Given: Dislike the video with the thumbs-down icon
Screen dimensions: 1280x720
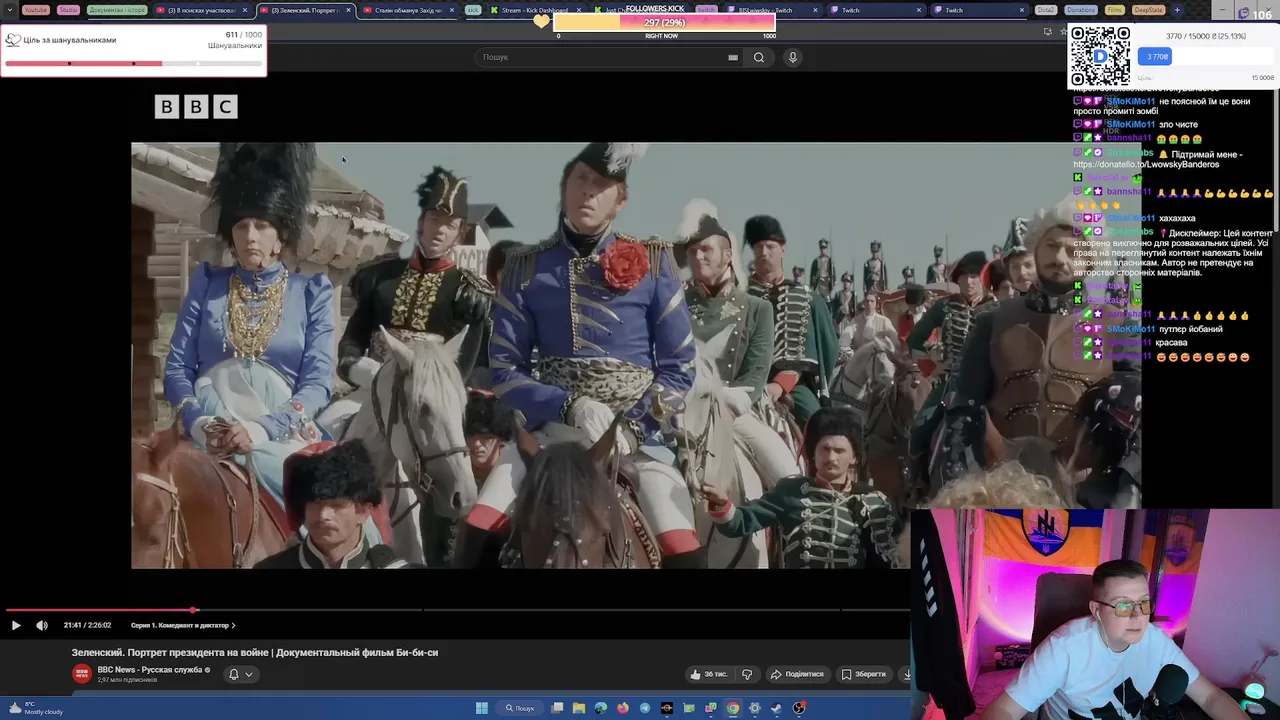Looking at the screenshot, I should (747, 674).
